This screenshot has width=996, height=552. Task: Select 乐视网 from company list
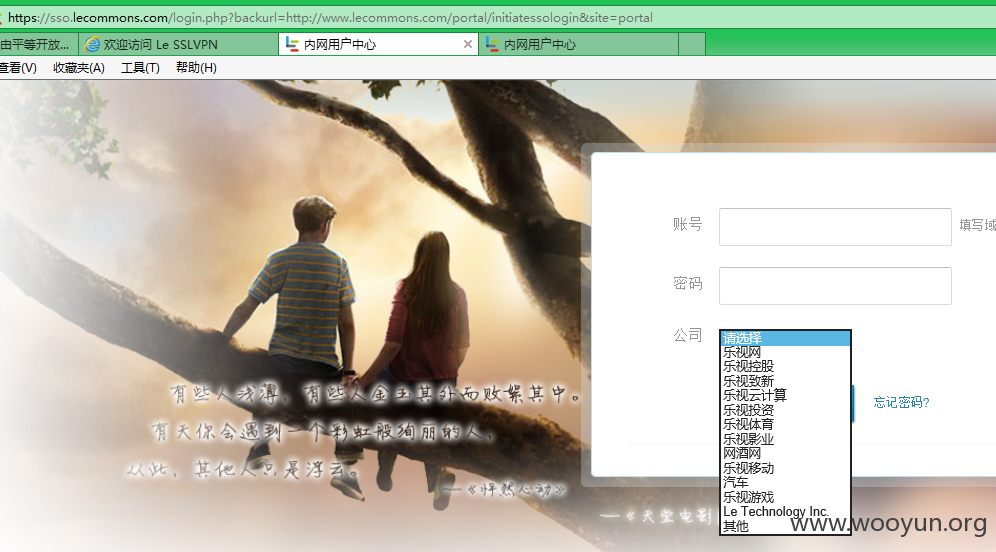(786, 352)
